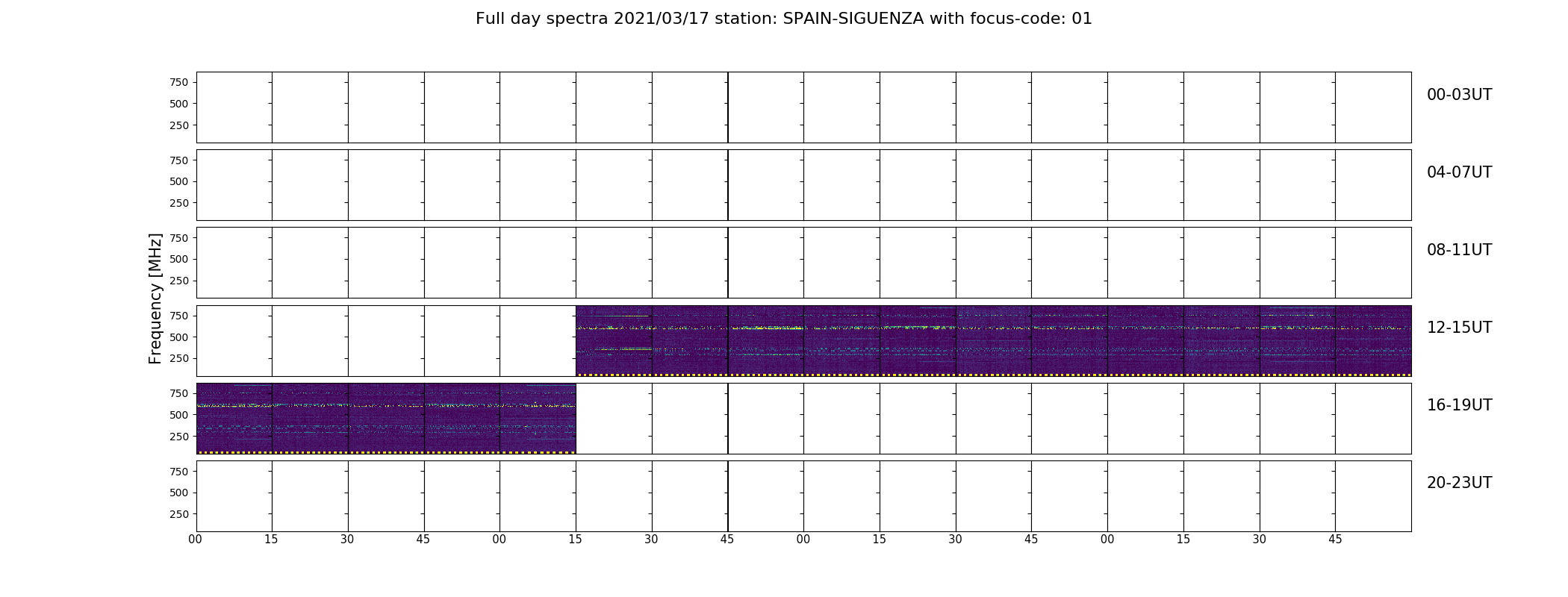Open the 16-19UT spectrogram data image
This screenshot has width=1568, height=597.
point(386,418)
